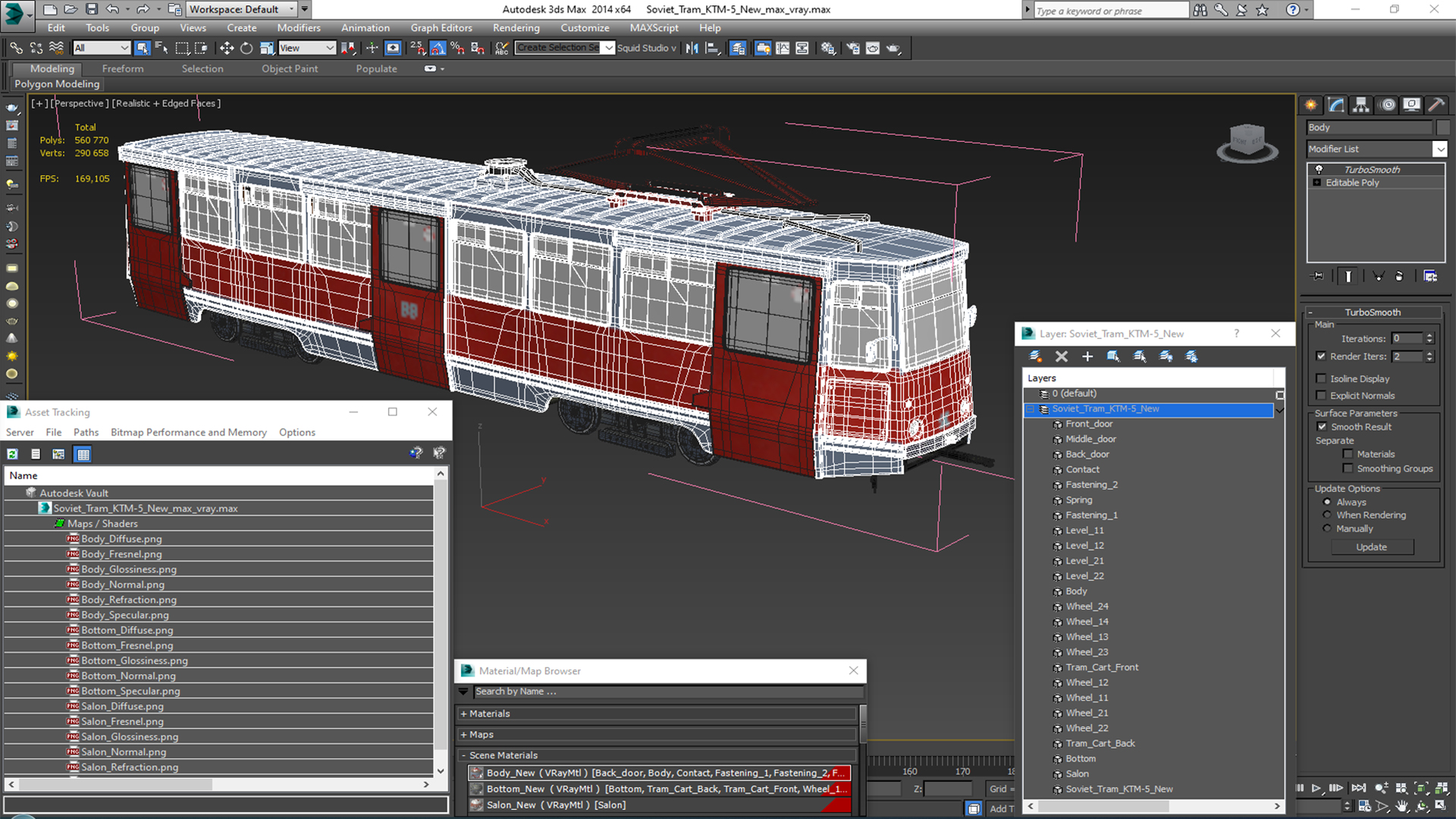Image resolution: width=1456 pixels, height=819 pixels.
Task: Toggle the Smooth Result checkbox
Action: click(x=1322, y=427)
